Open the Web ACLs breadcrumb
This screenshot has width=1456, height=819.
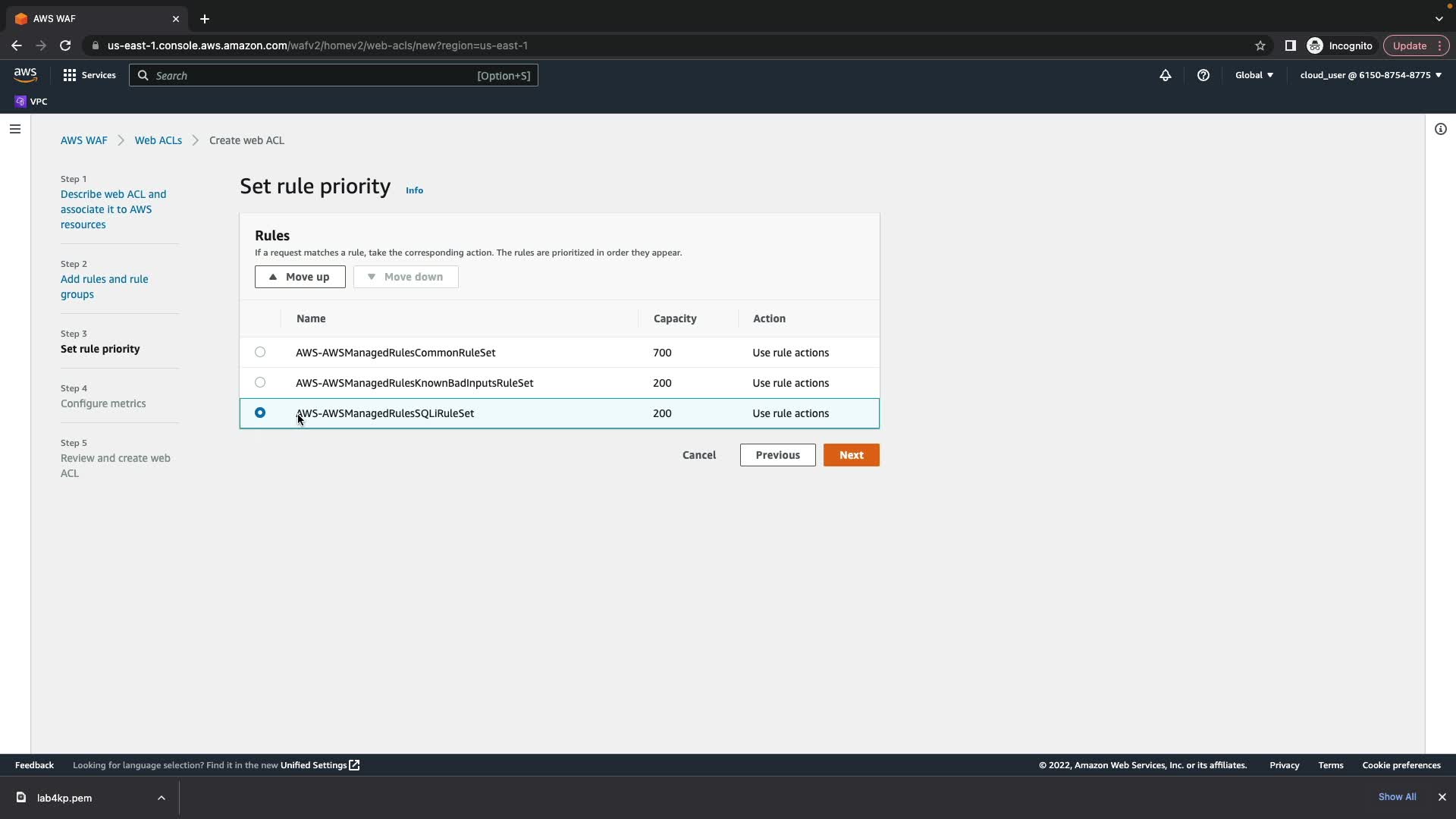coord(158,140)
